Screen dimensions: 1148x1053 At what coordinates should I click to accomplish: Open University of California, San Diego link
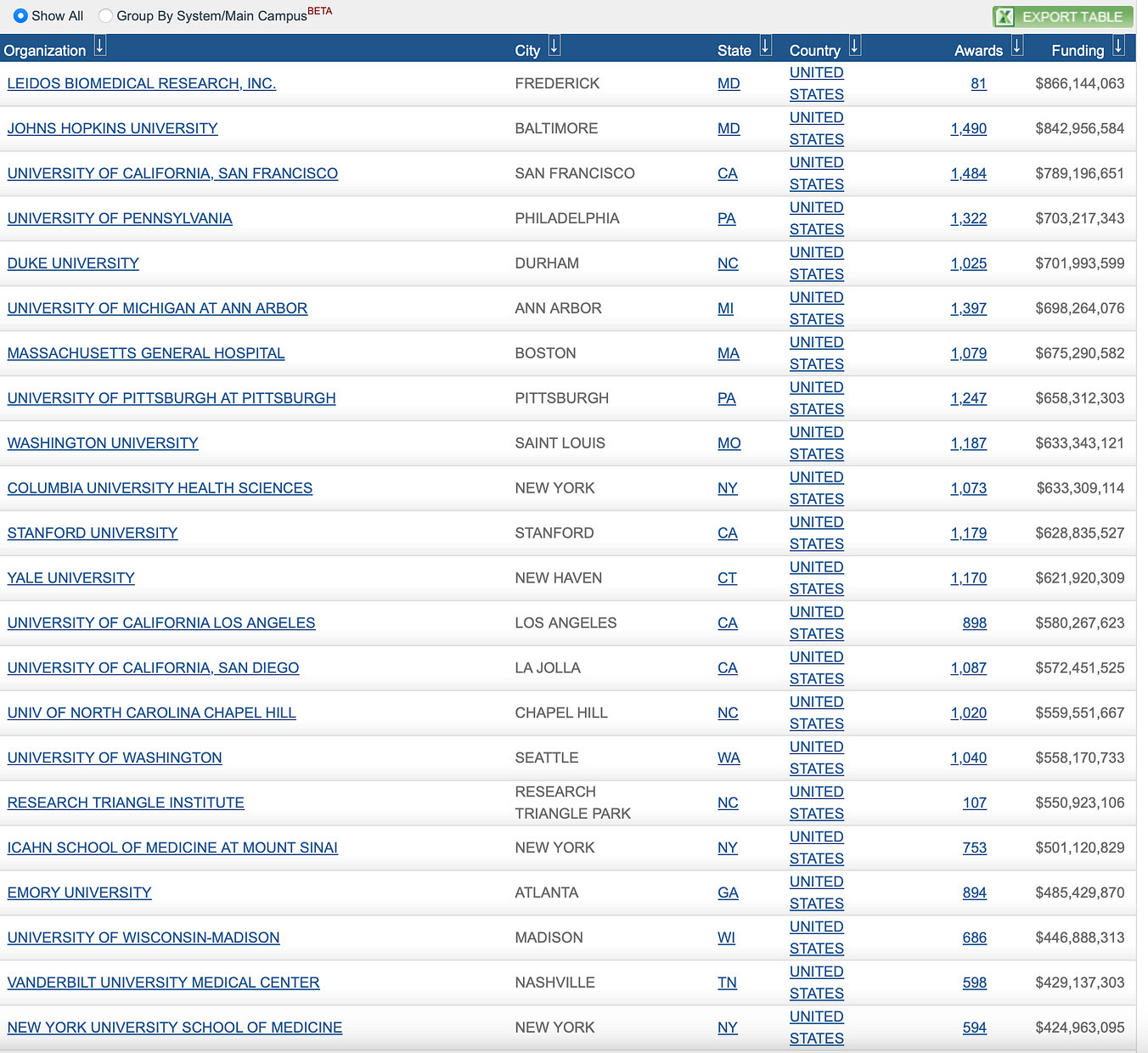[153, 668]
